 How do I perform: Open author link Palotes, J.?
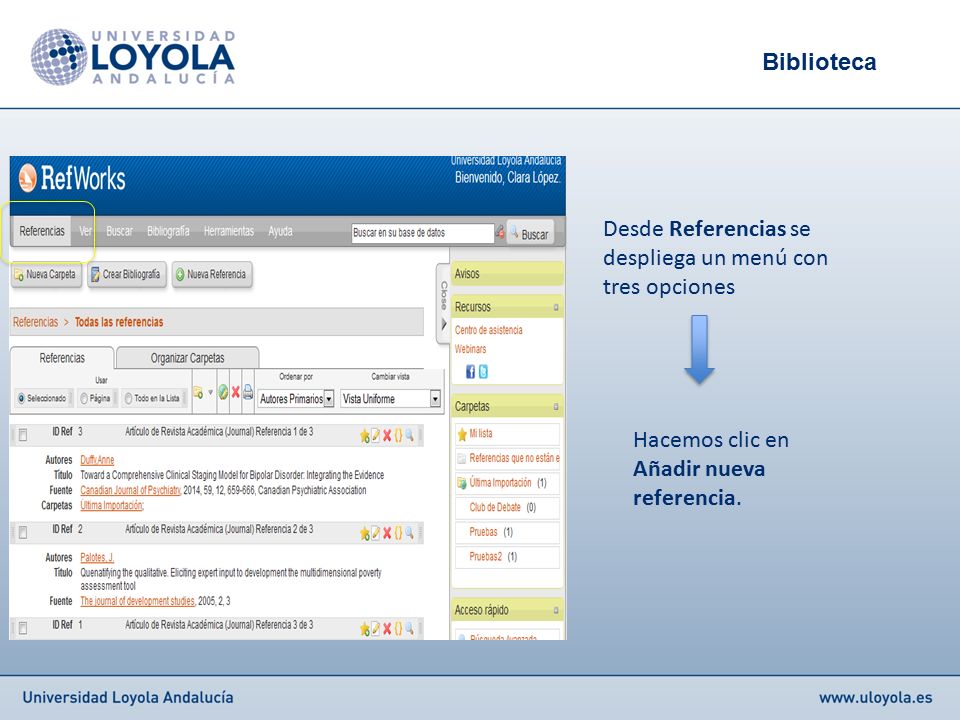click(97, 557)
